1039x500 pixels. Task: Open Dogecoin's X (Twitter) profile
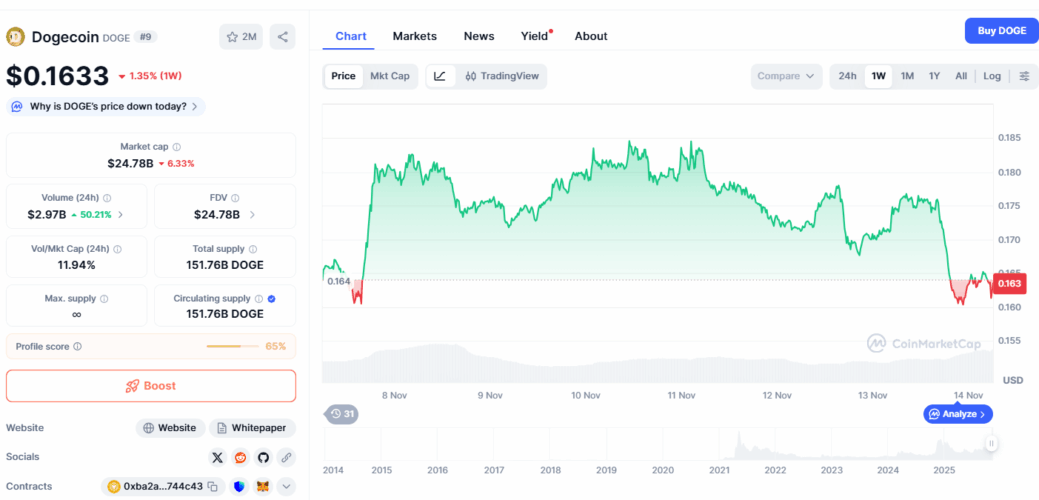(218, 457)
